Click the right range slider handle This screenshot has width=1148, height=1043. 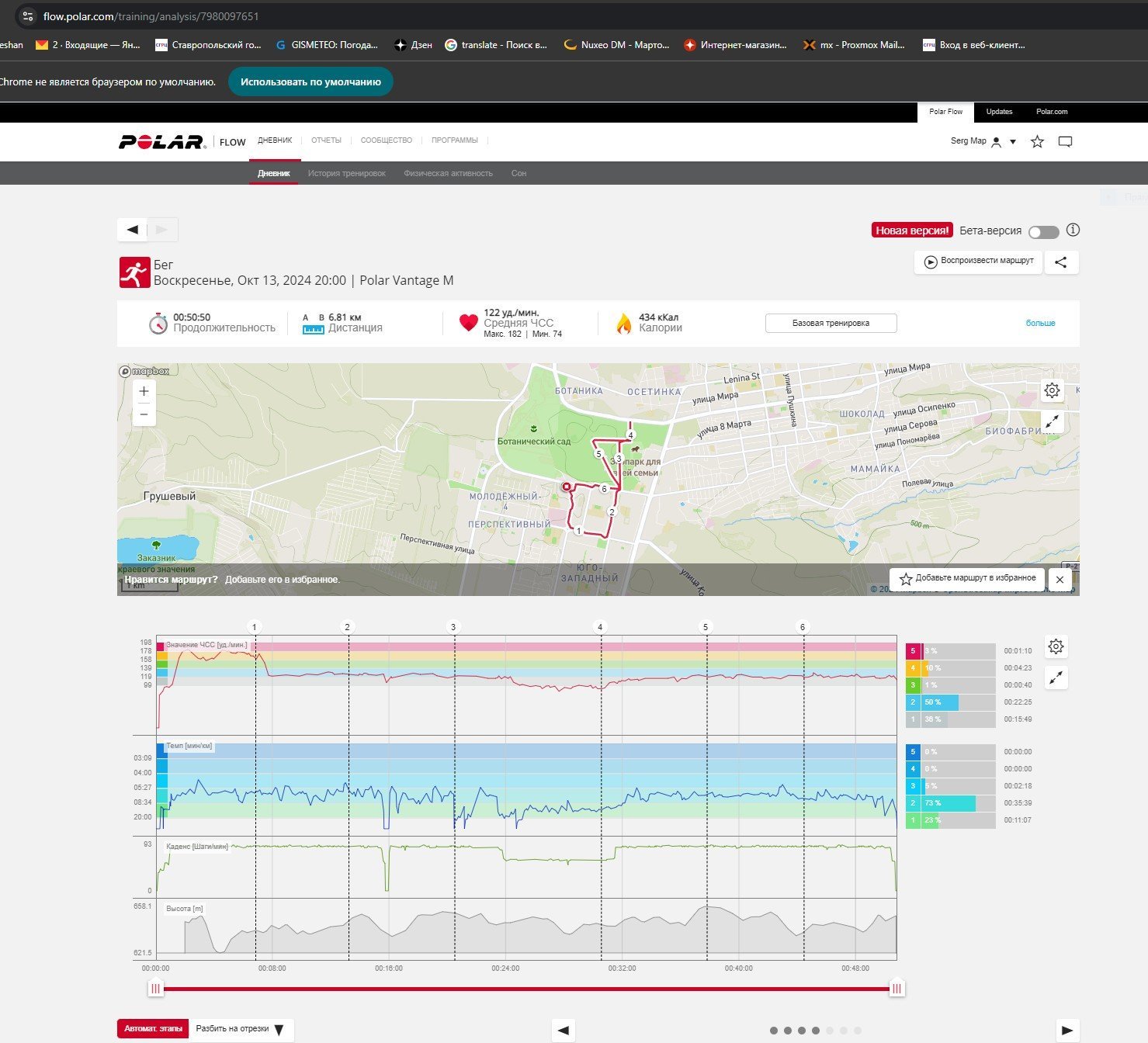tap(897, 989)
